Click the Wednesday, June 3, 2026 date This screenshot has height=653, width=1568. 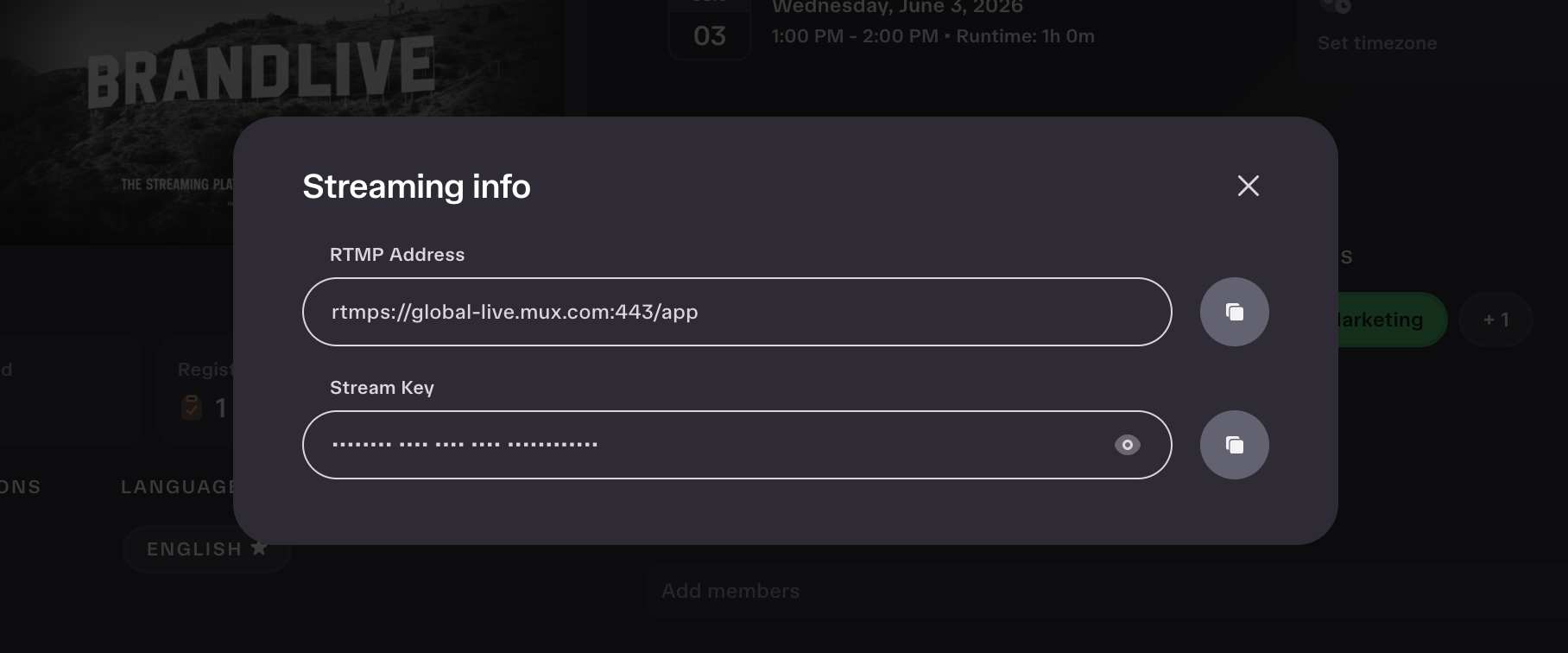pyautogui.click(x=897, y=7)
